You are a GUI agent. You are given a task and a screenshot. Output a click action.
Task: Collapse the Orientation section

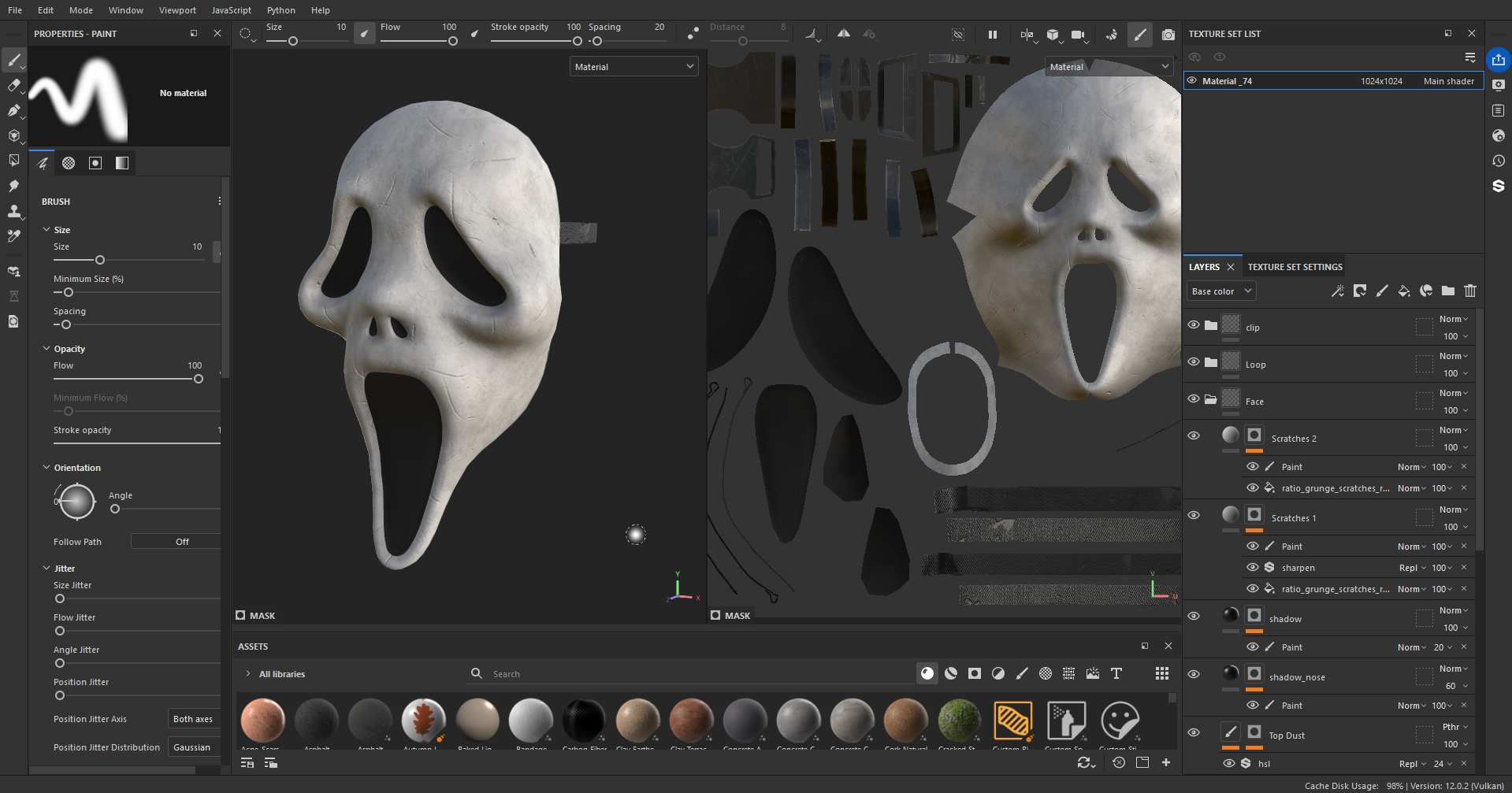pos(46,468)
